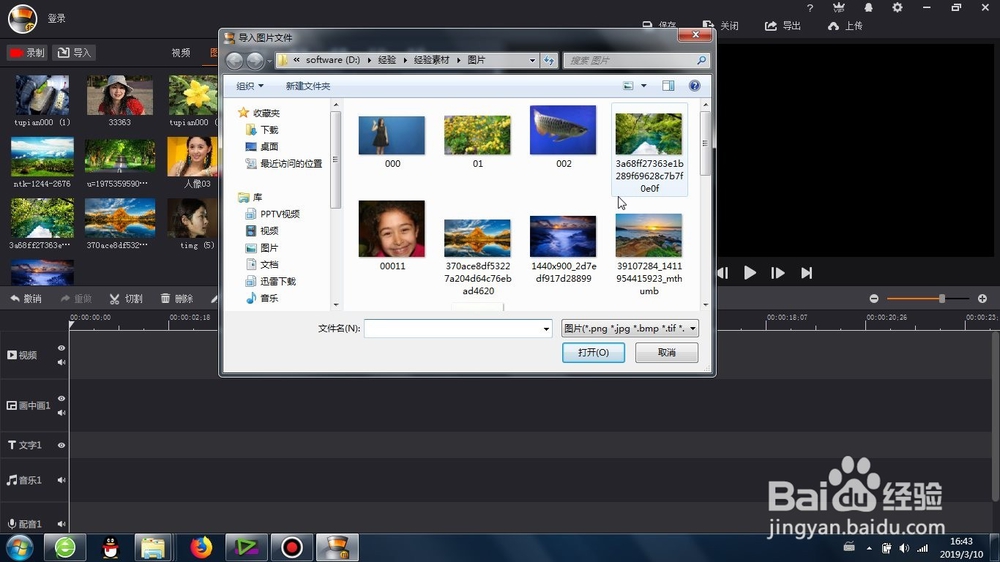This screenshot has width=1000, height=562.
Task: Open Firefox from the taskbar
Action: pyautogui.click(x=201, y=547)
